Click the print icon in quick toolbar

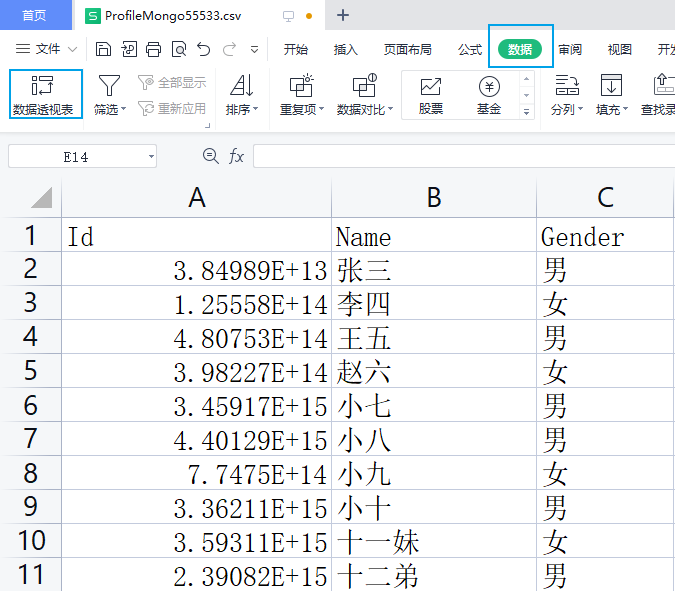[153, 49]
